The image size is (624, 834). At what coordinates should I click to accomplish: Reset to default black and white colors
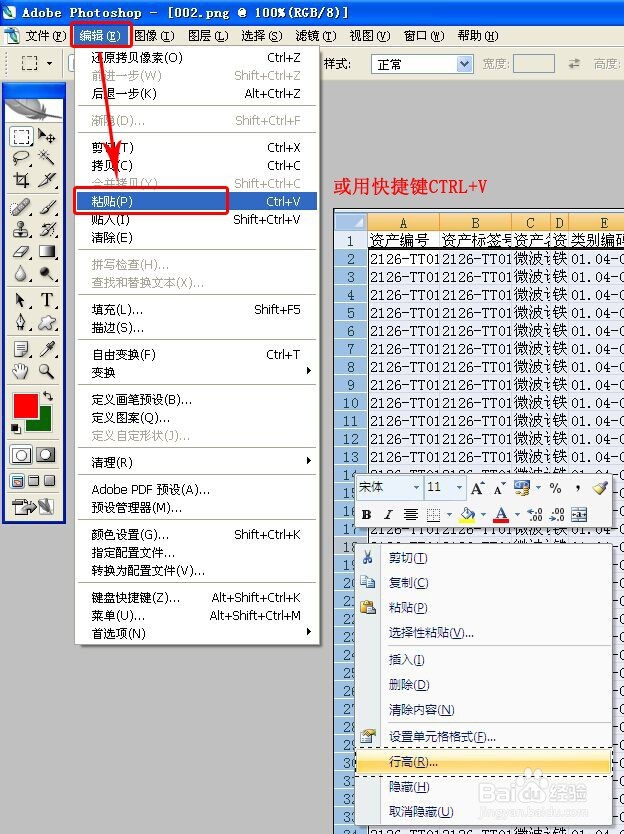point(16,428)
